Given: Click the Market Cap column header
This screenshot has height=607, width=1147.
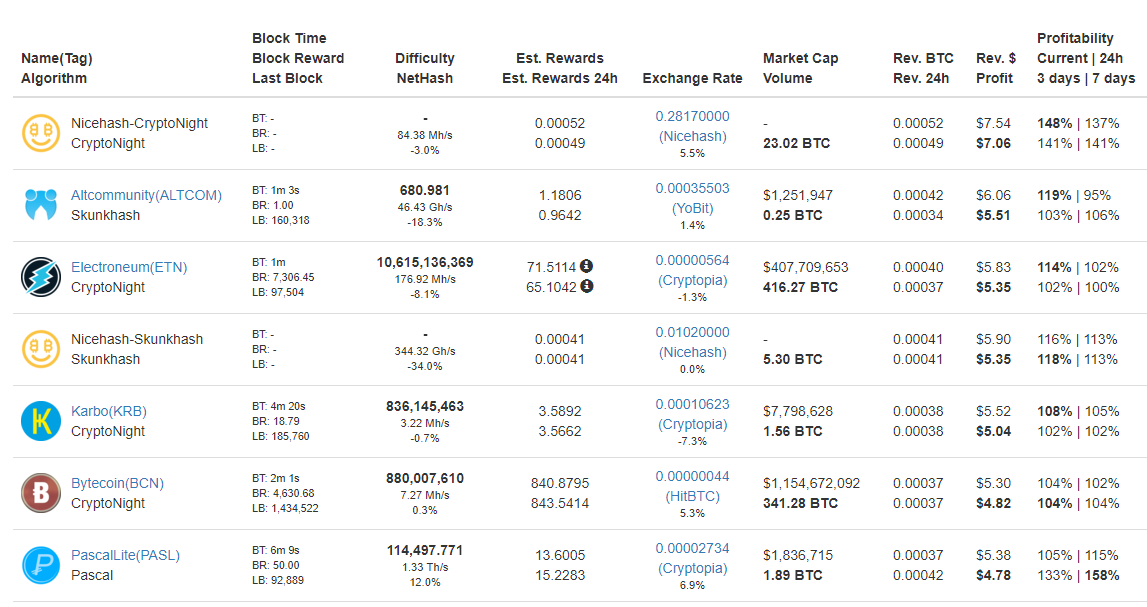Looking at the screenshot, I should click(x=800, y=58).
